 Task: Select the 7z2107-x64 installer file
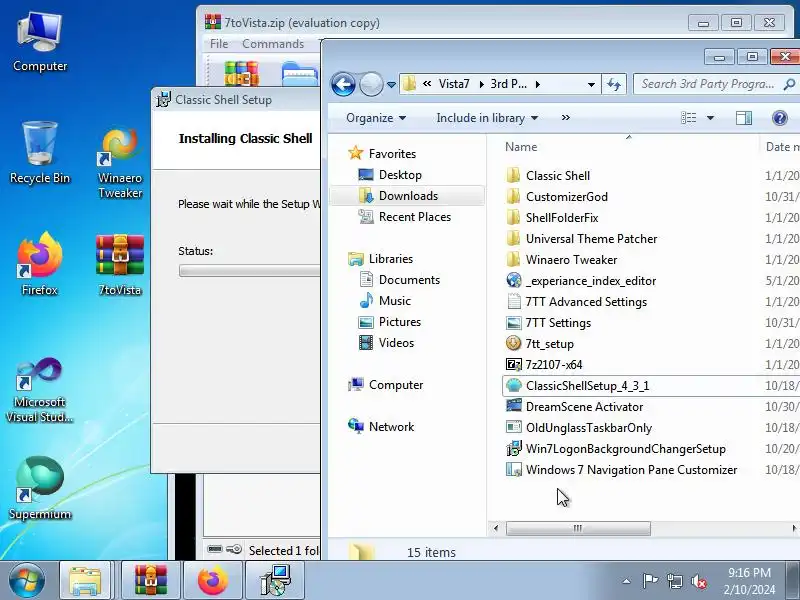554,365
